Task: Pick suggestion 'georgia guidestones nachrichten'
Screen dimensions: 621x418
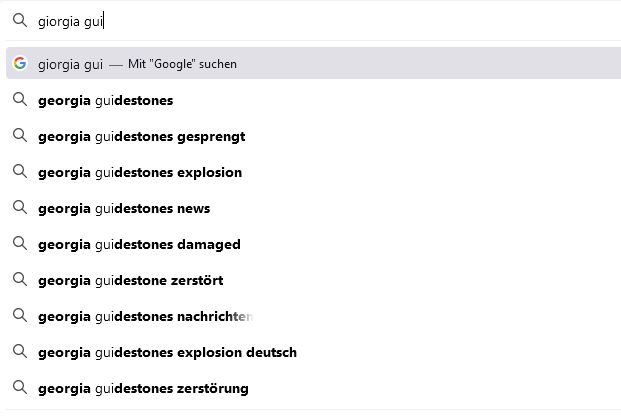Action: (145, 316)
